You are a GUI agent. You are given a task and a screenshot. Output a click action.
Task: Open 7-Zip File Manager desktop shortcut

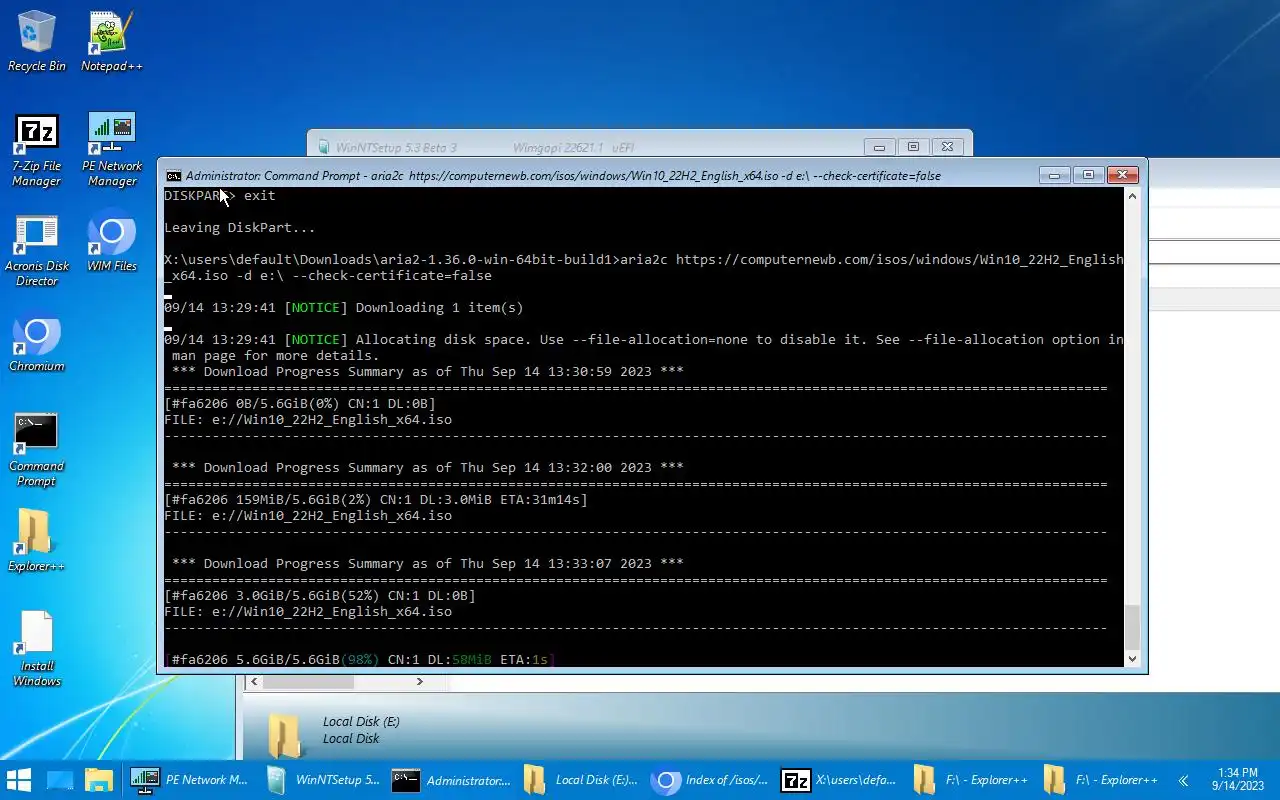(x=37, y=150)
